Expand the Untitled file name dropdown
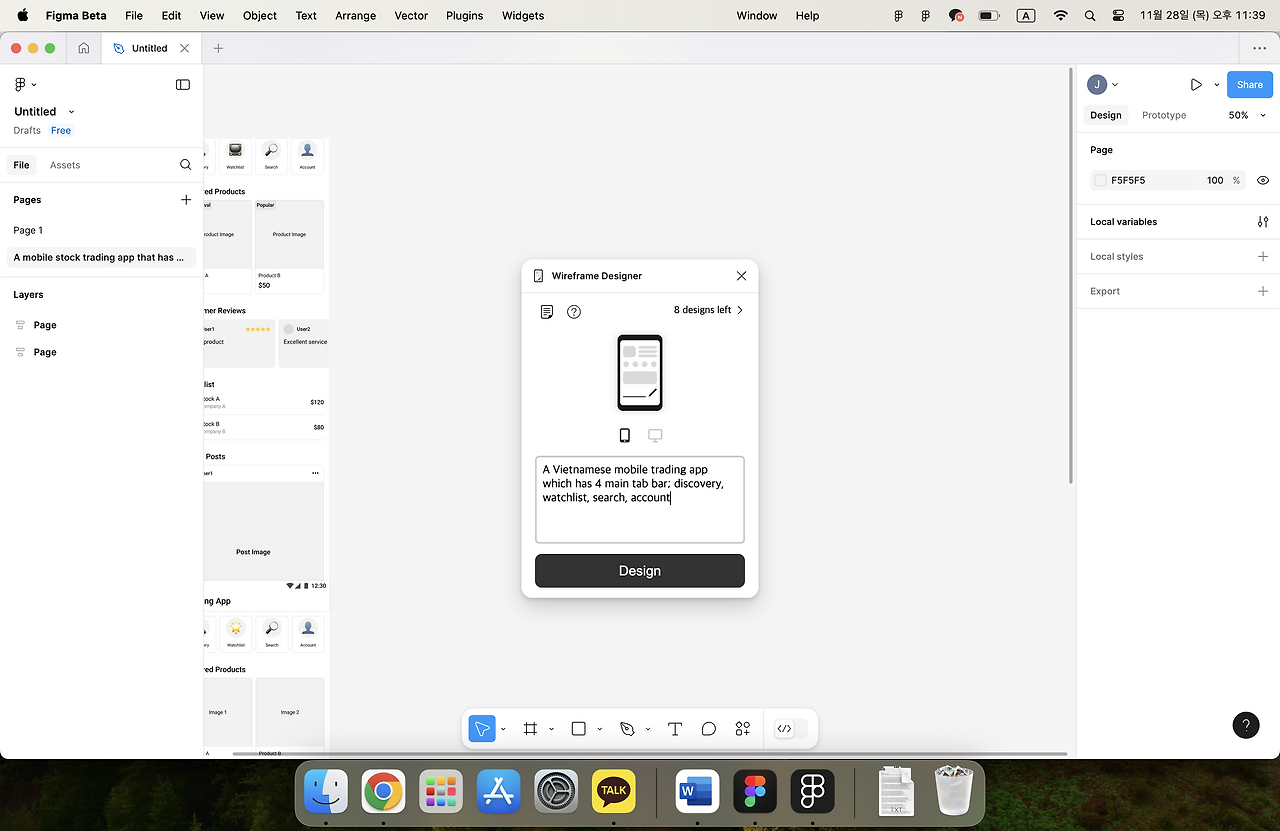Viewport: 1280px width, 831px height. click(x=71, y=112)
